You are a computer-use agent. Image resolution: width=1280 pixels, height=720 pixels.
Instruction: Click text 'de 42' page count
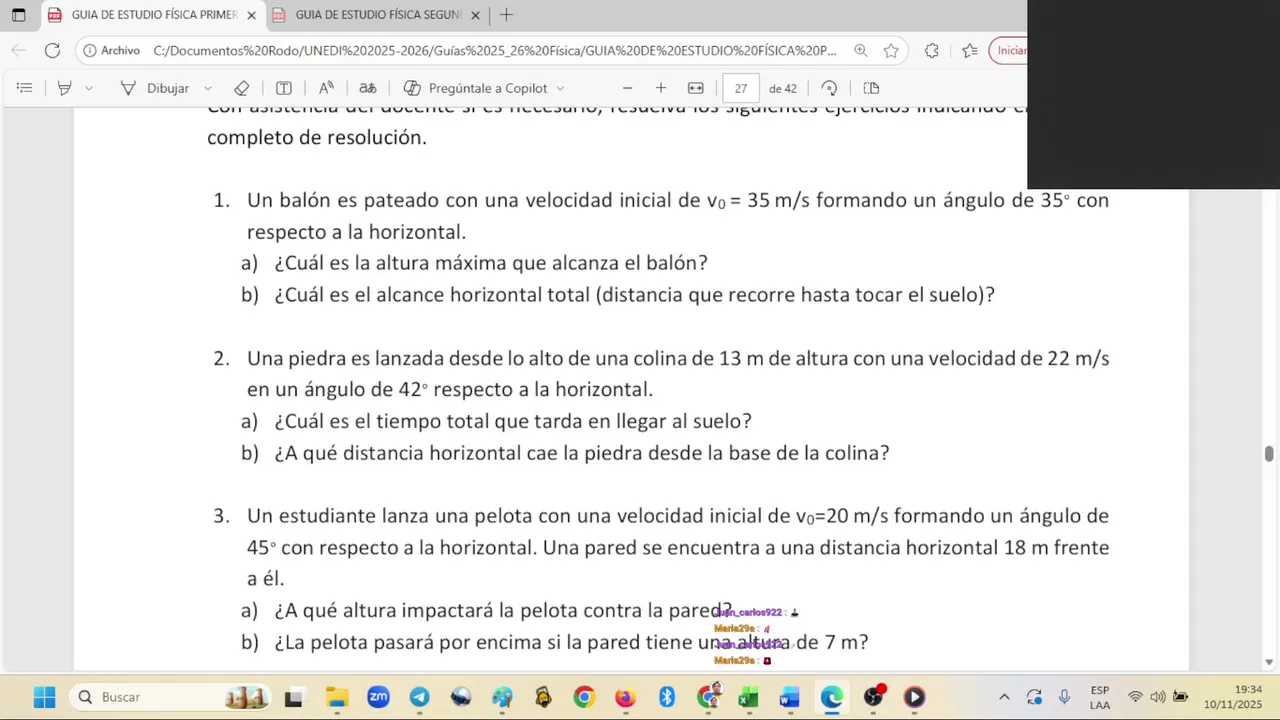click(783, 88)
